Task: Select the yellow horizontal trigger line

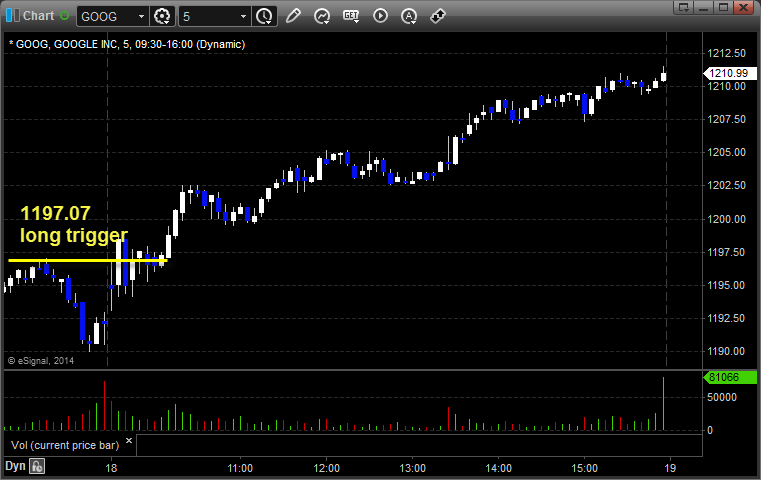Action: pos(88,261)
